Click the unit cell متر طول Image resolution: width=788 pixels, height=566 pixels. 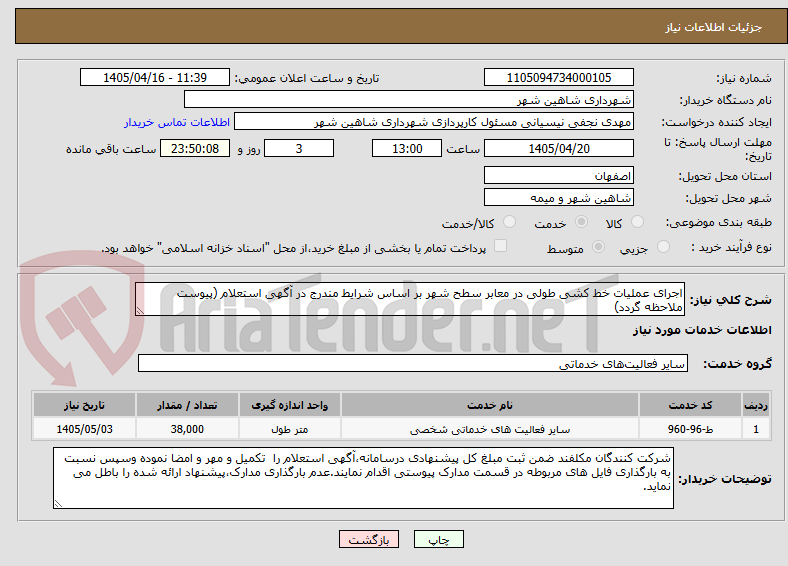[289, 429]
